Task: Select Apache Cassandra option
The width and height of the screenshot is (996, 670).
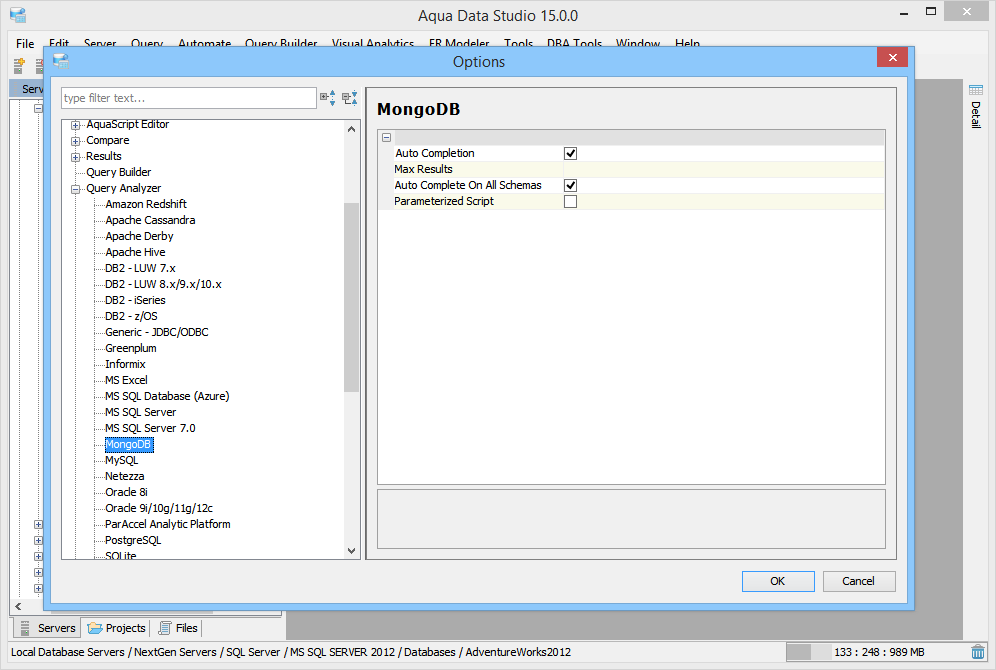Action: (151, 220)
